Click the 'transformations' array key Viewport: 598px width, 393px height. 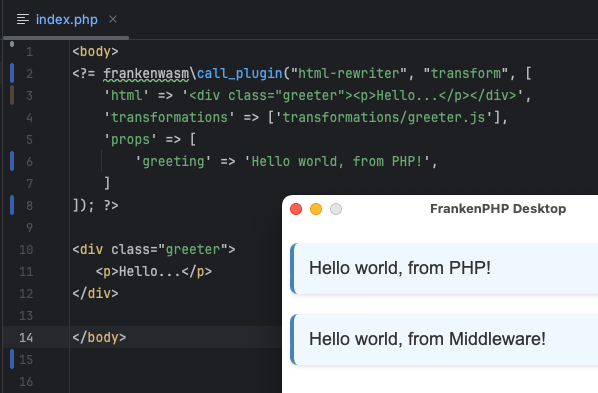(169, 118)
